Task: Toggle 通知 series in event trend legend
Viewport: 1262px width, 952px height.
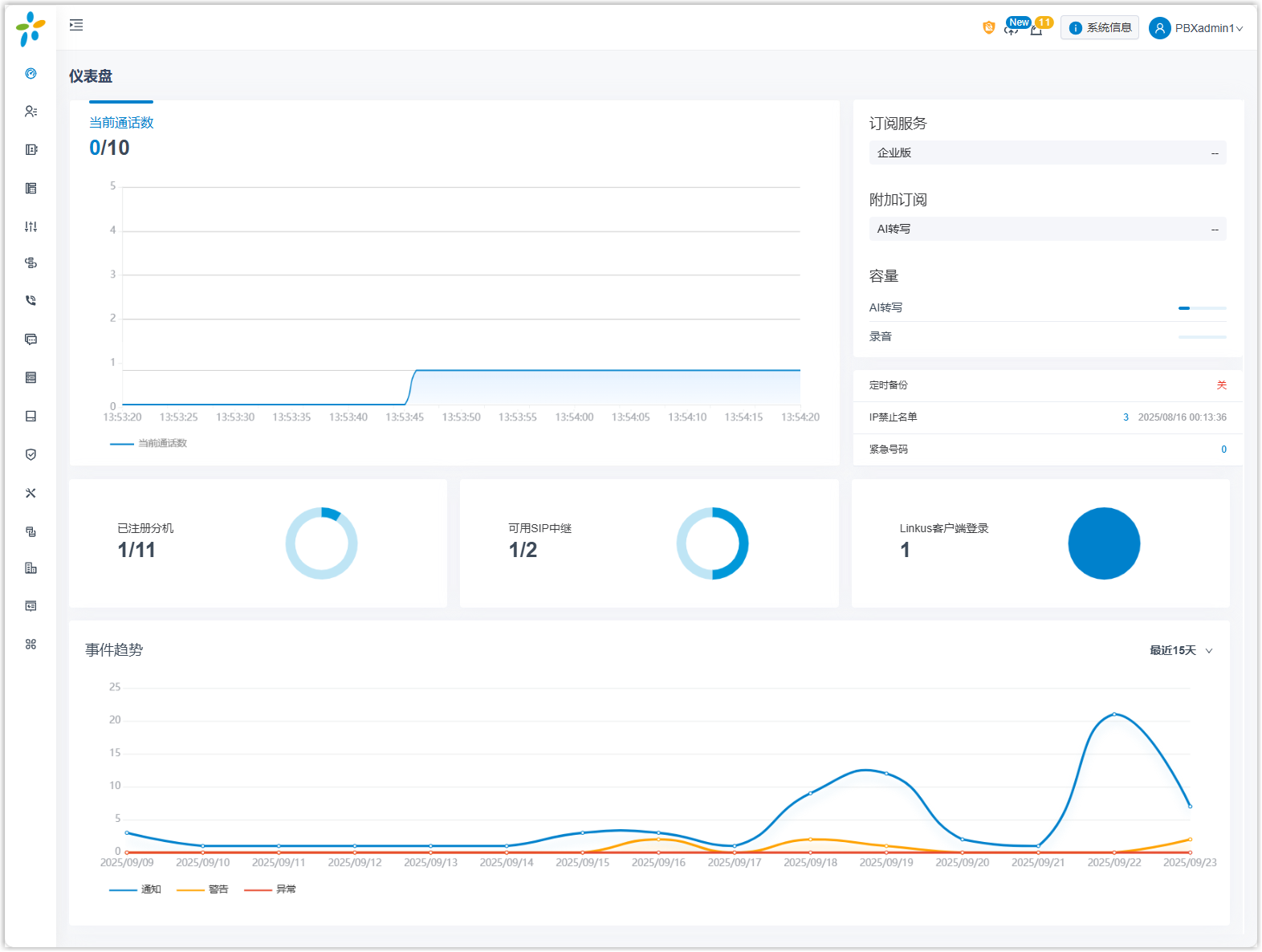Action: pyautogui.click(x=136, y=889)
